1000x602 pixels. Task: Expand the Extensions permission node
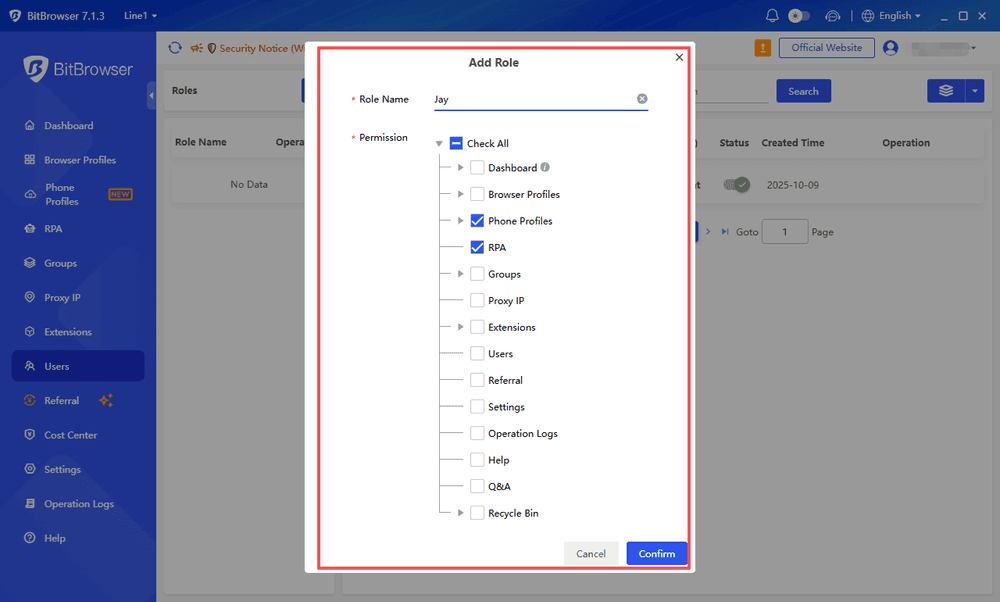(460, 327)
